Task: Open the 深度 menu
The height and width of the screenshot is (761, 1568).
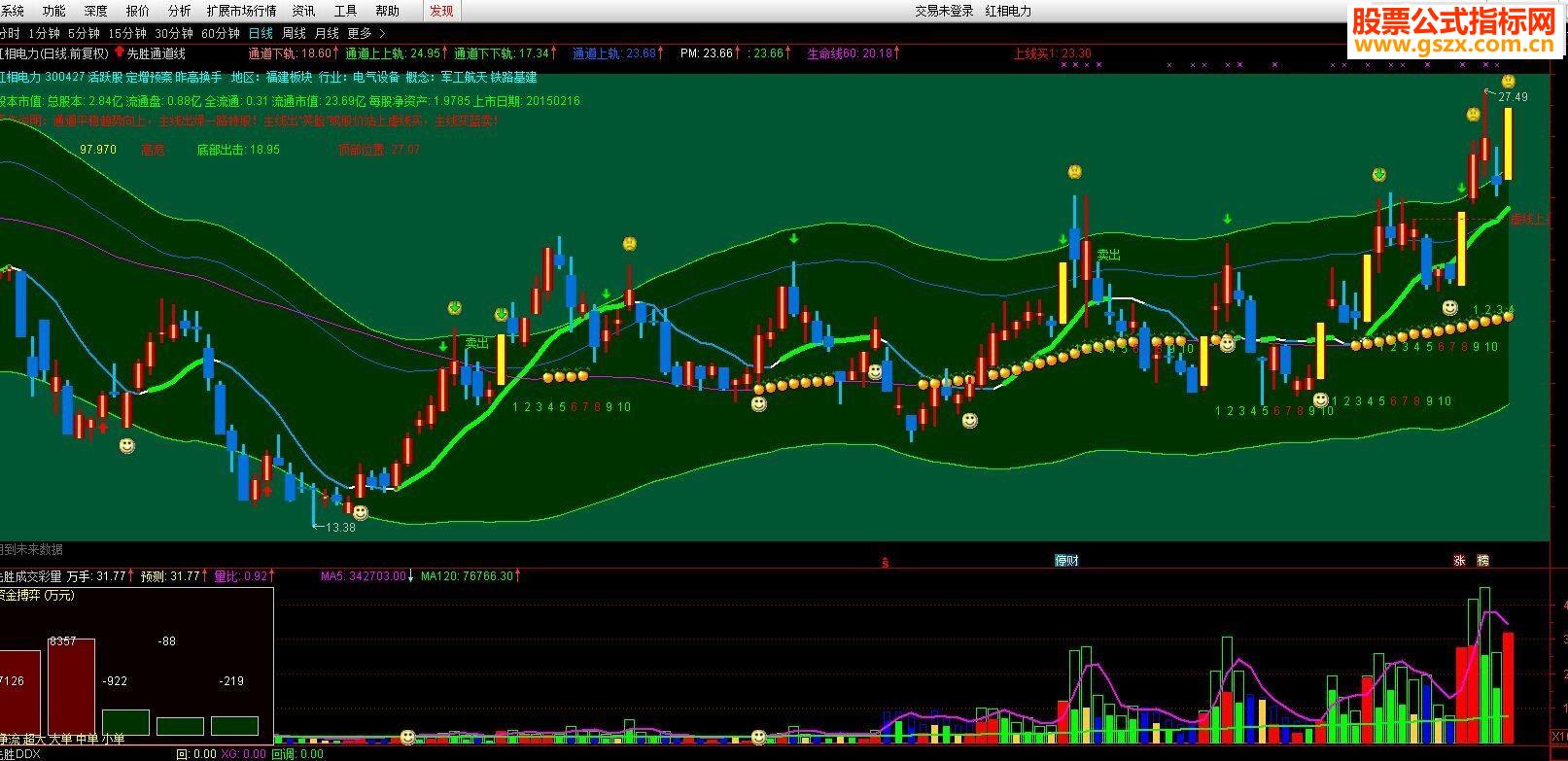Action: click(x=95, y=11)
